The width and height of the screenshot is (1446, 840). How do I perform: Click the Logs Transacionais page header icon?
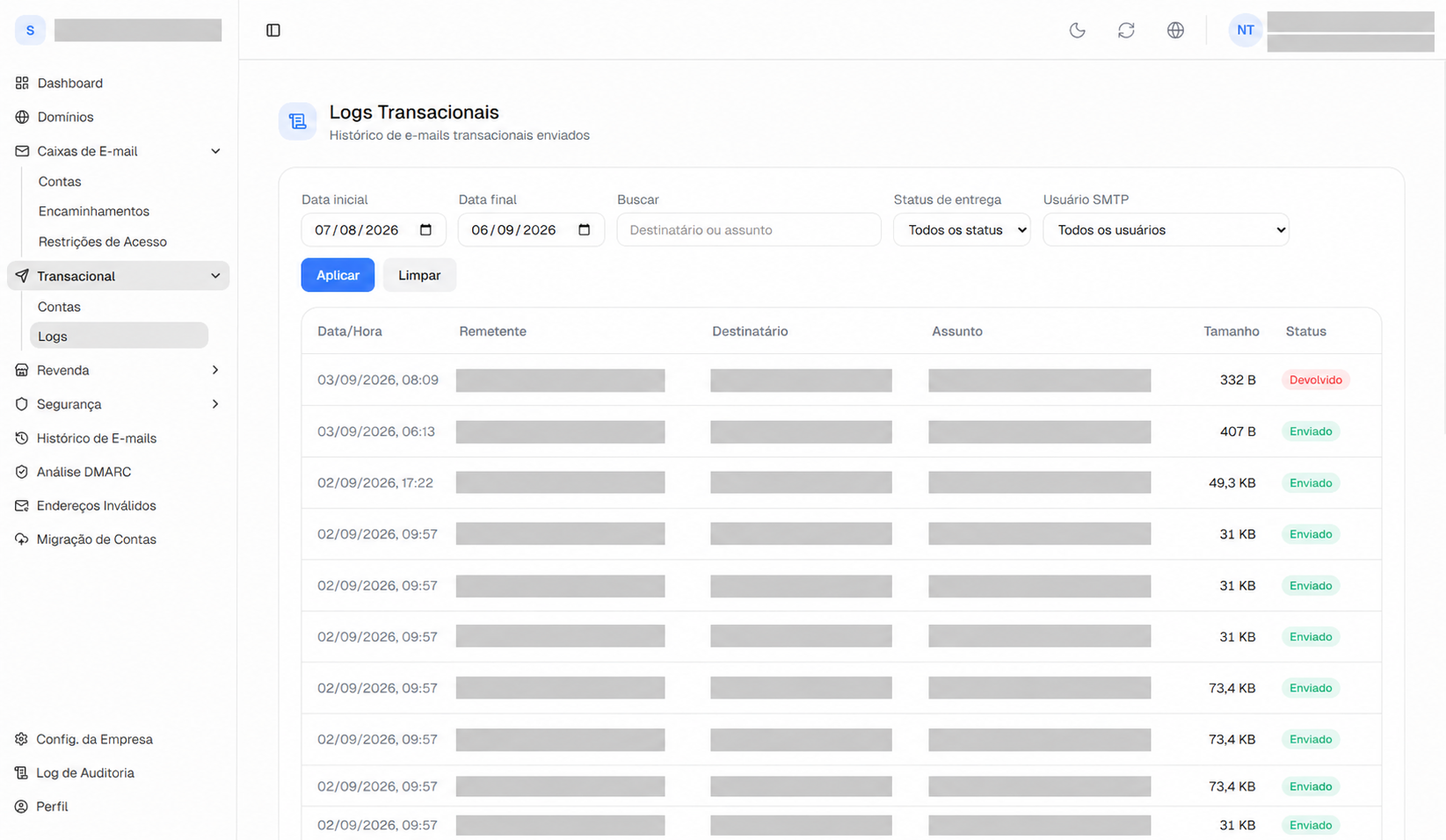pyautogui.click(x=297, y=121)
